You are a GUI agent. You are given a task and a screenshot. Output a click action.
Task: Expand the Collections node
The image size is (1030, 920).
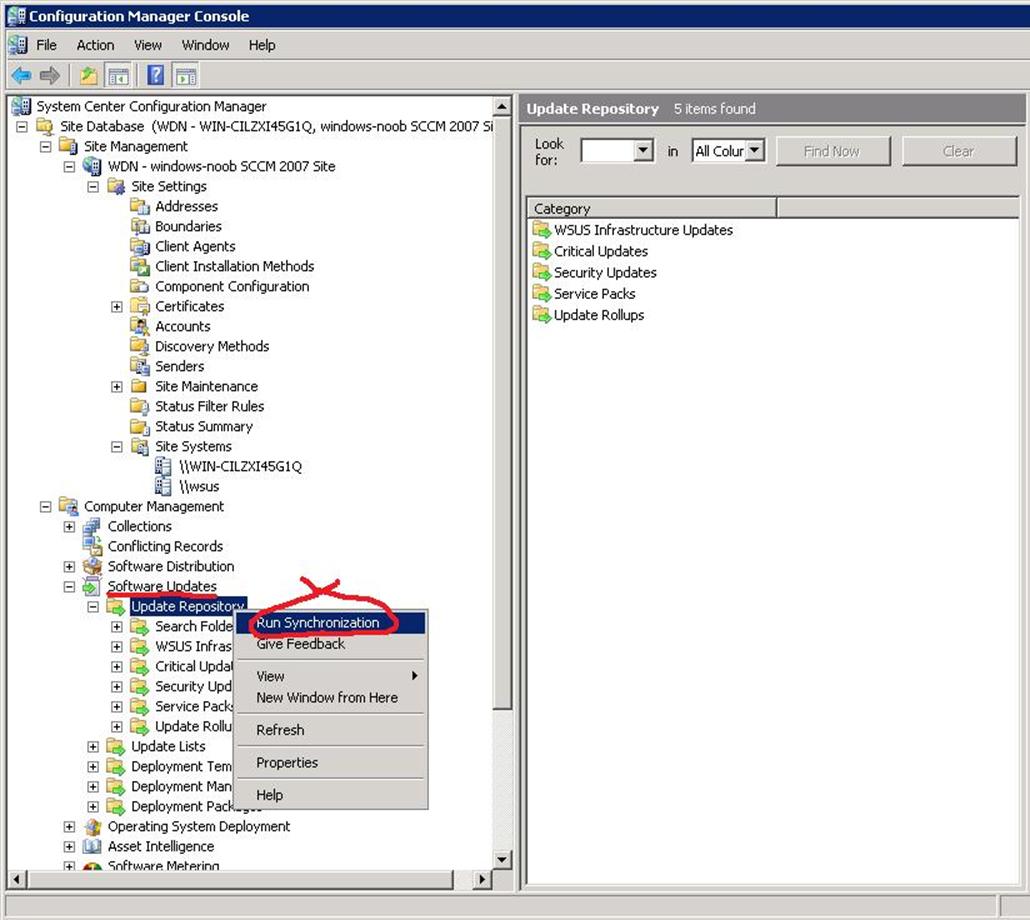click(69, 527)
